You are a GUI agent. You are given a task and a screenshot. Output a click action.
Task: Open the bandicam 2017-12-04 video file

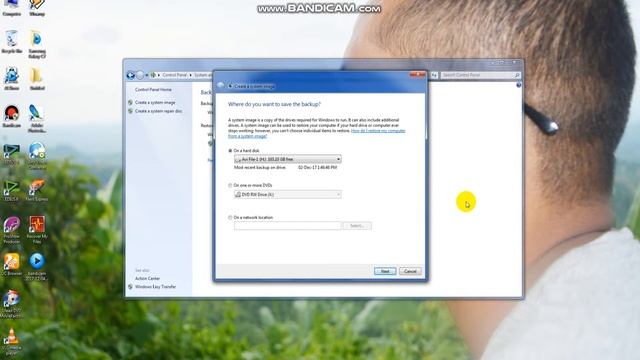(x=37, y=267)
